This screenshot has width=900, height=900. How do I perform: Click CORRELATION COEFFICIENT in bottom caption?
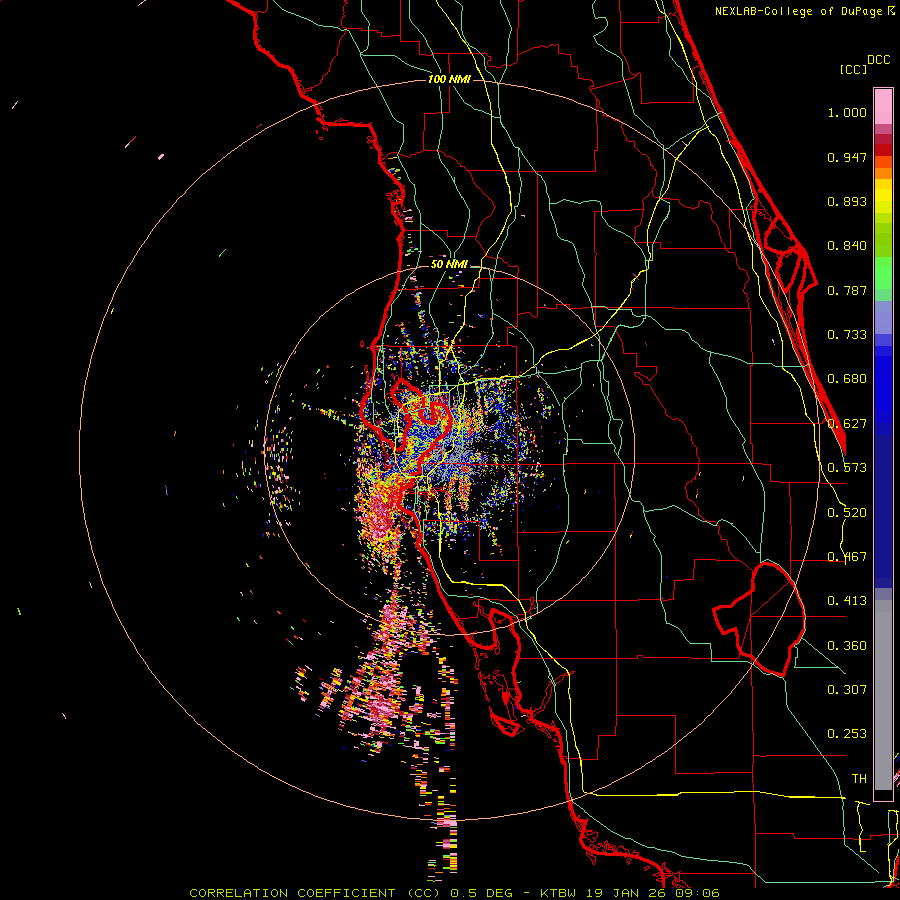(293, 893)
